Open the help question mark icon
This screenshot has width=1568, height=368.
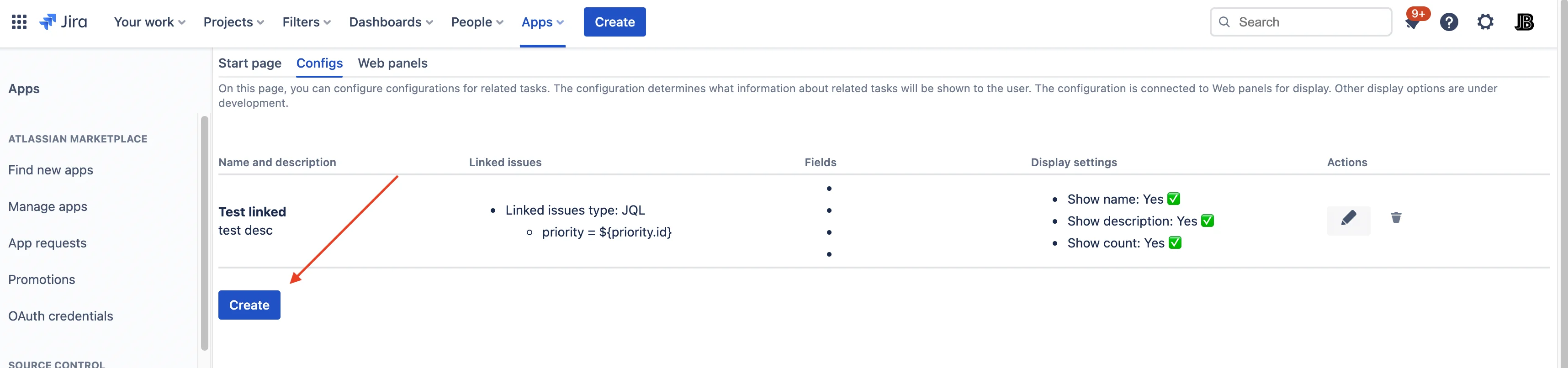1449,22
